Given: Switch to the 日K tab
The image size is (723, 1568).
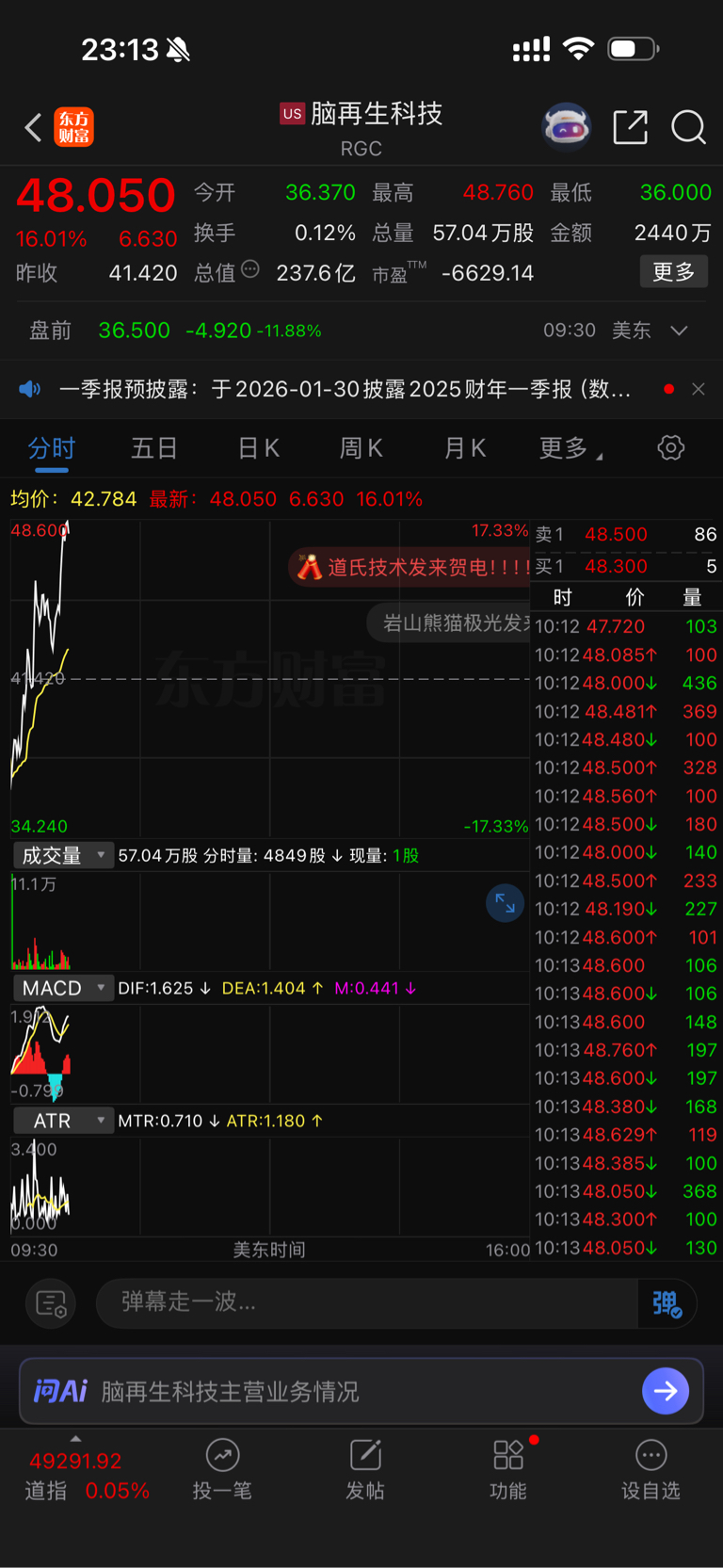Looking at the screenshot, I should point(258,448).
